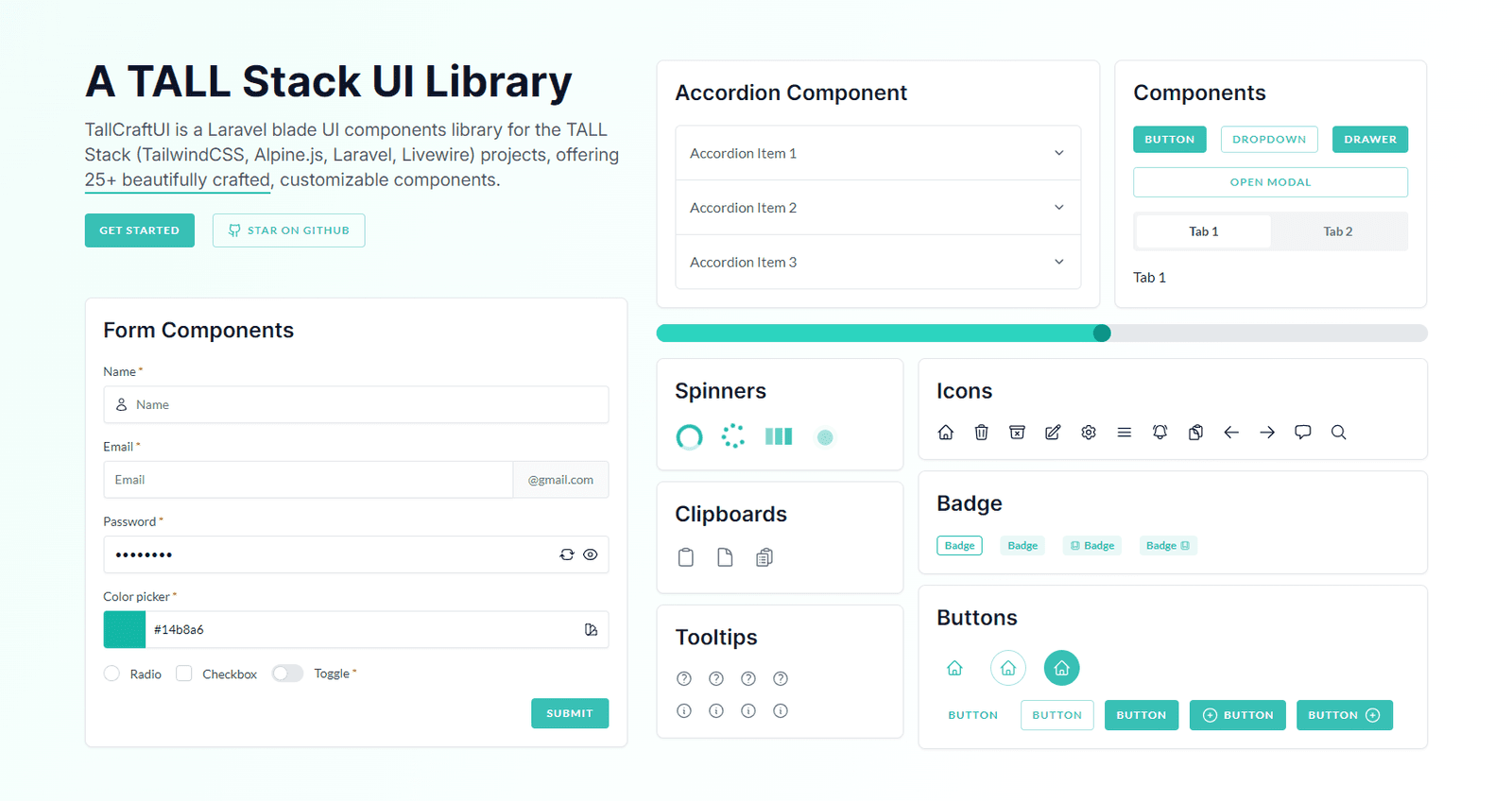1512x801 pixels.
Task: Tick the Checkbox option
Action: [184, 673]
